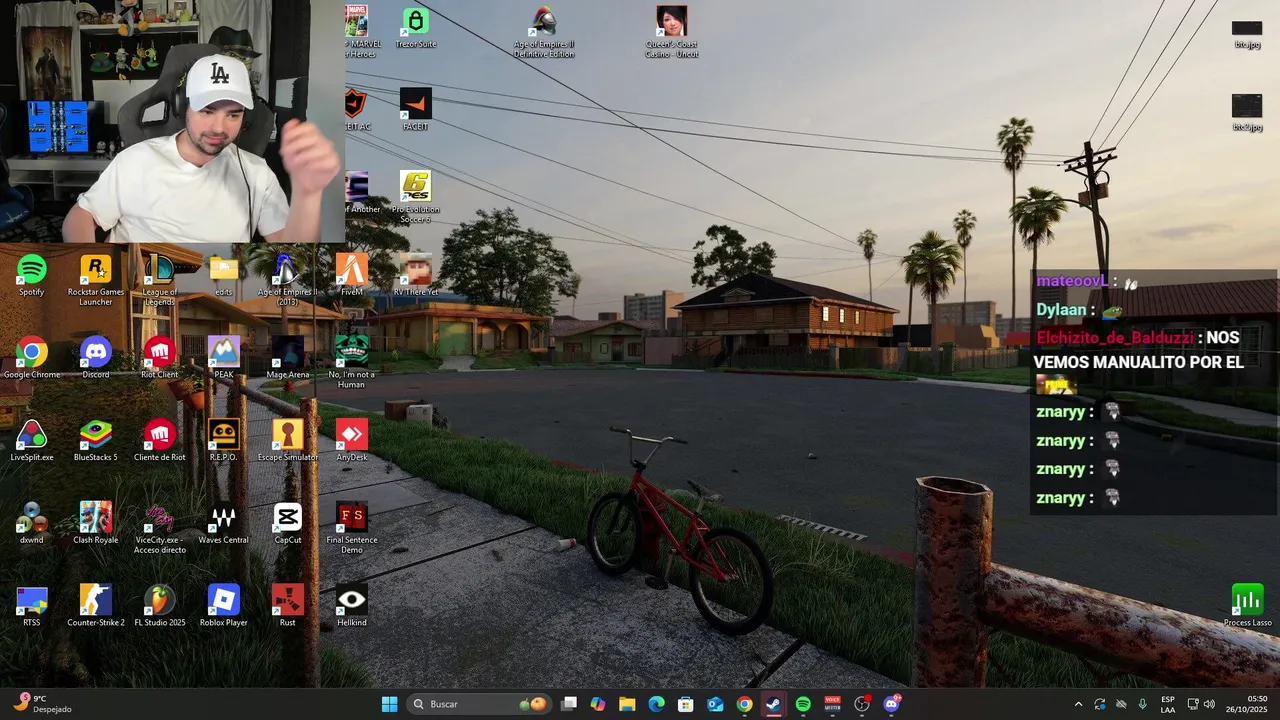Viewport: 1280px width, 720px height.
Task: Open ESP LAA keyboard language switcher
Action: [x=1168, y=704]
